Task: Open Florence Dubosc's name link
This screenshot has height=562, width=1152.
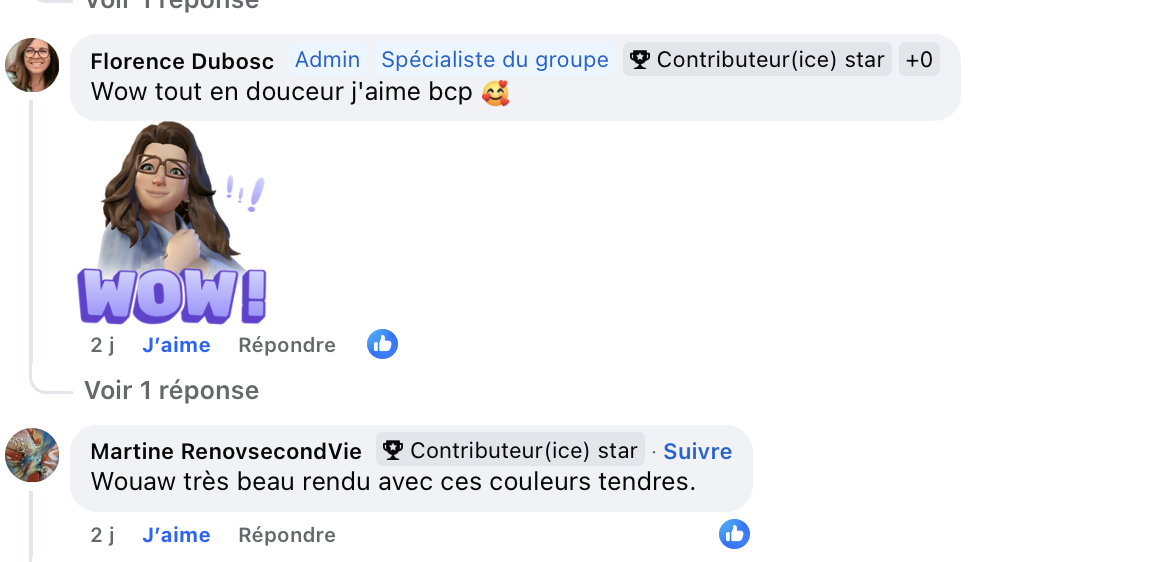Action: pyautogui.click(x=182, y=61)
